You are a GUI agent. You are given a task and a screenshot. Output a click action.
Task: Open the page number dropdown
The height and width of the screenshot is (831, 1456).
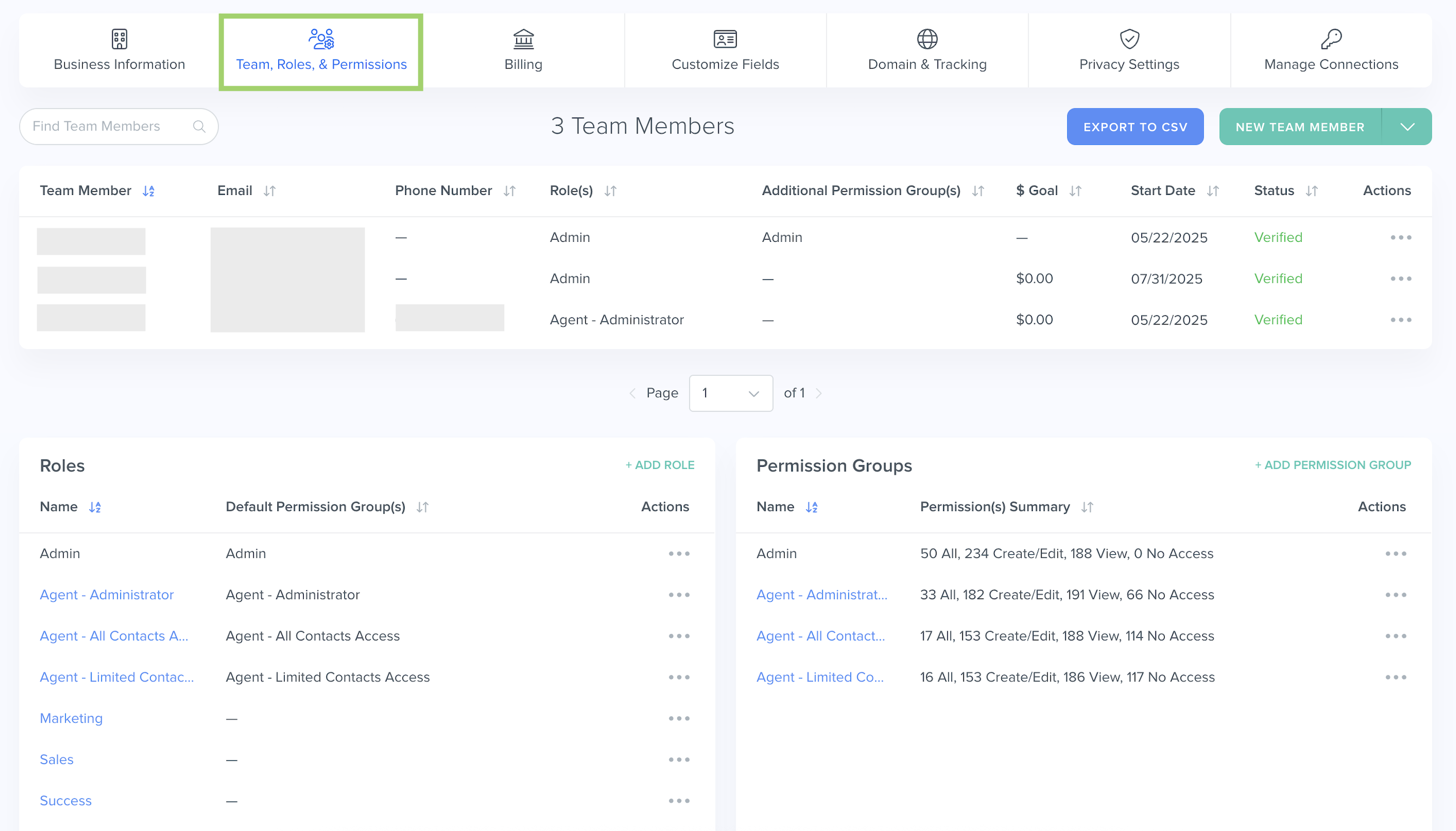click(x=730, y=393)
